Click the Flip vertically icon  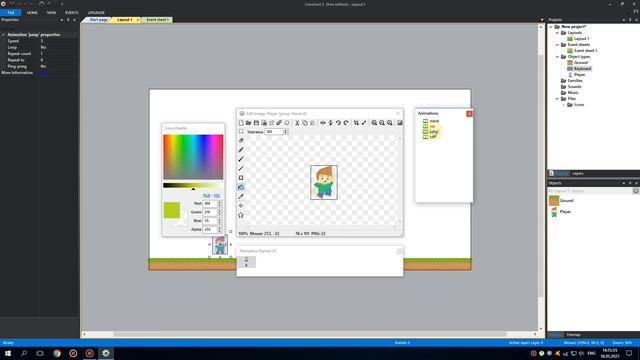[x=331, y=123]
